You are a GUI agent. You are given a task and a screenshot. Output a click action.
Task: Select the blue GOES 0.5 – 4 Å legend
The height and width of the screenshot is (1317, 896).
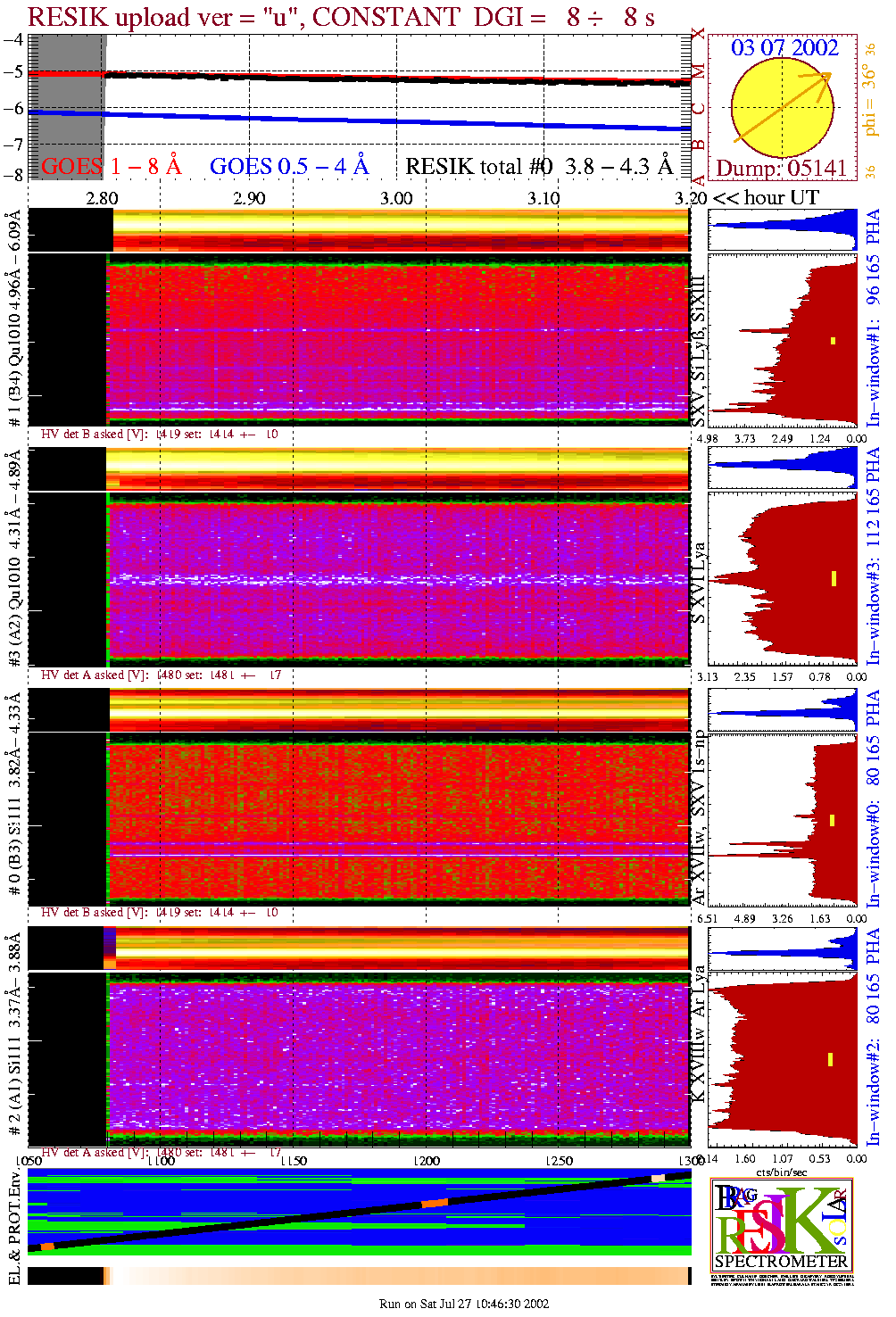(288, 167)
